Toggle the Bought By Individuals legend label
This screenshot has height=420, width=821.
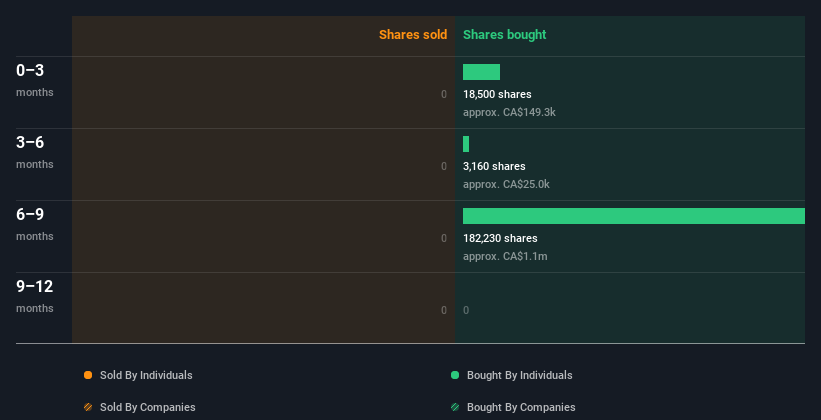(519, 375)
